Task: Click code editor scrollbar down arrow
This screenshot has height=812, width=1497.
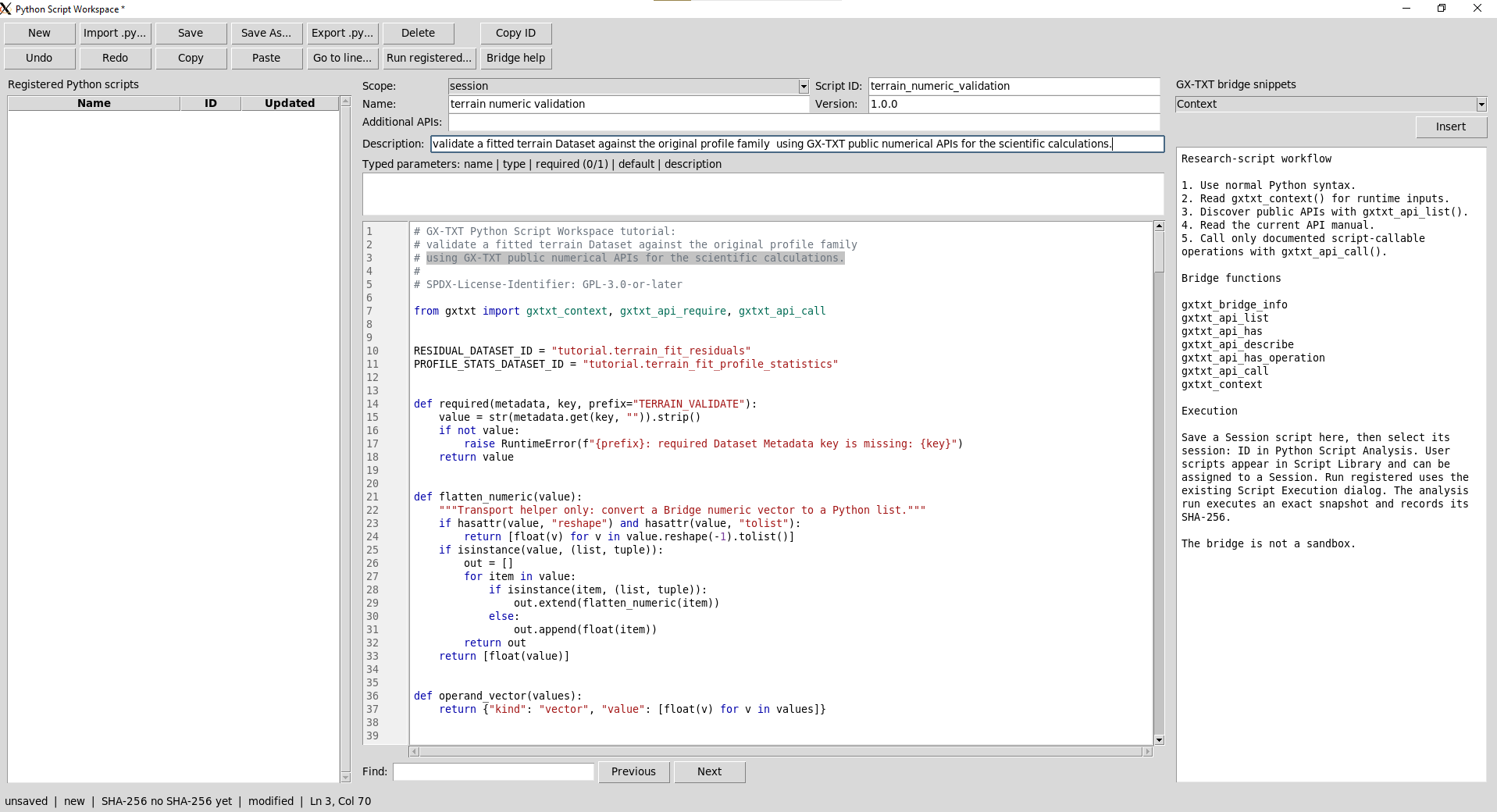Action: click(x=1159, y=739)
